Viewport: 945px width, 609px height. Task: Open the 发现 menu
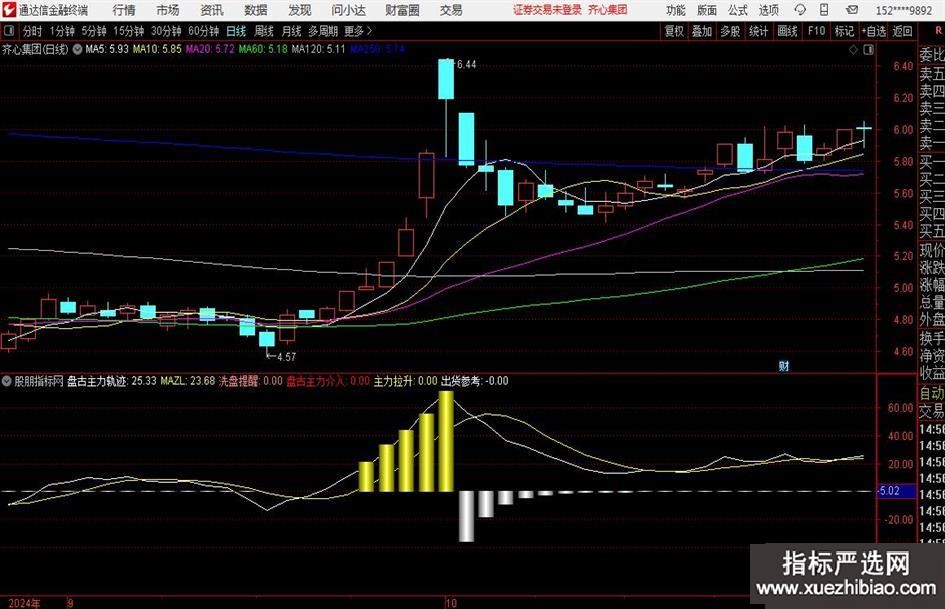click(300, 10)
